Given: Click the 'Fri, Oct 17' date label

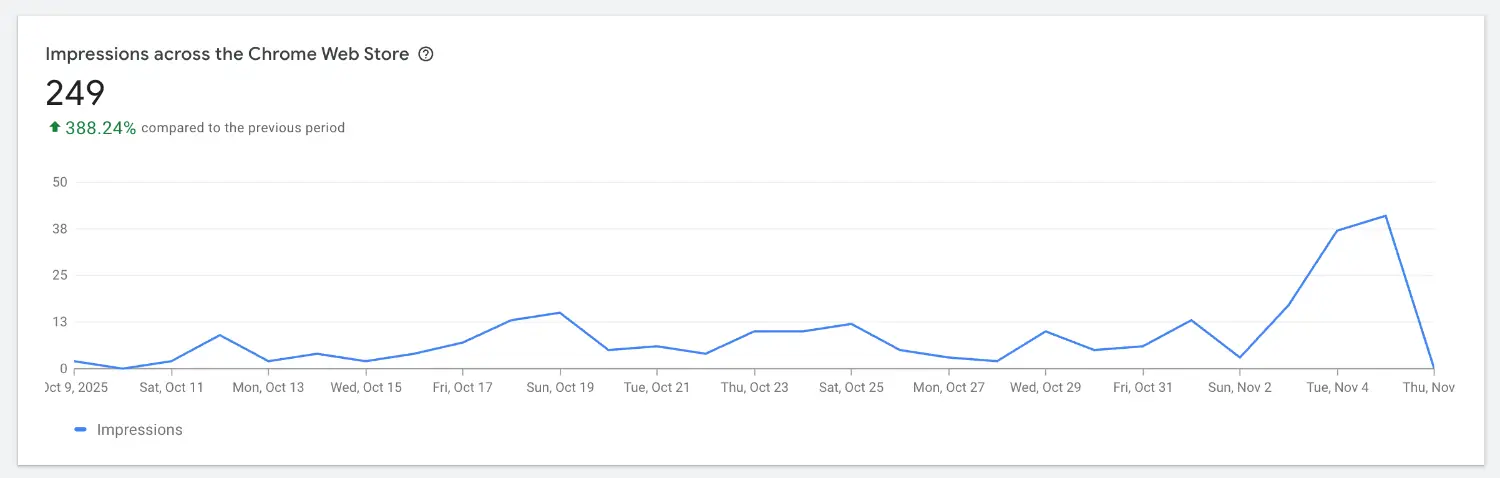Looking at the screenshot, I should (462, 388).
